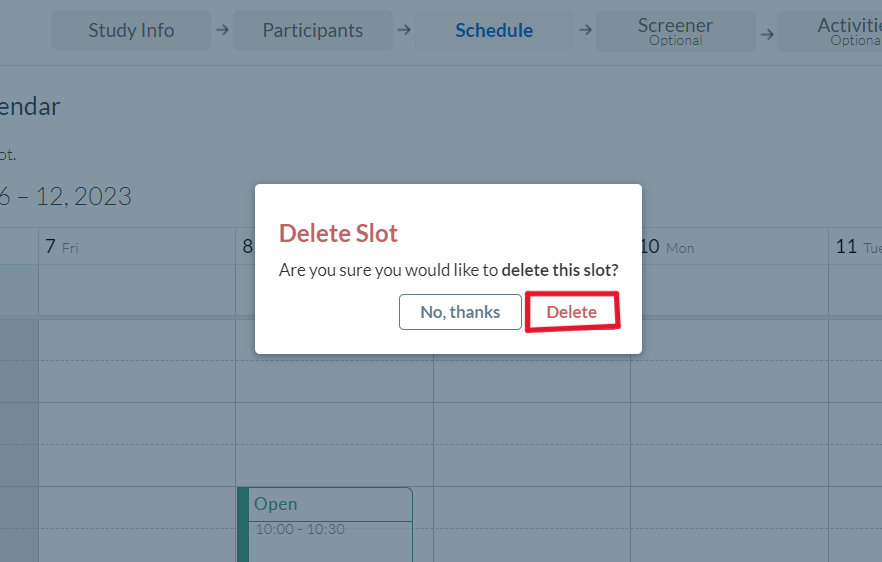
Task: Click arrow between Study Info and Participants
Action: tap(222, 30)
